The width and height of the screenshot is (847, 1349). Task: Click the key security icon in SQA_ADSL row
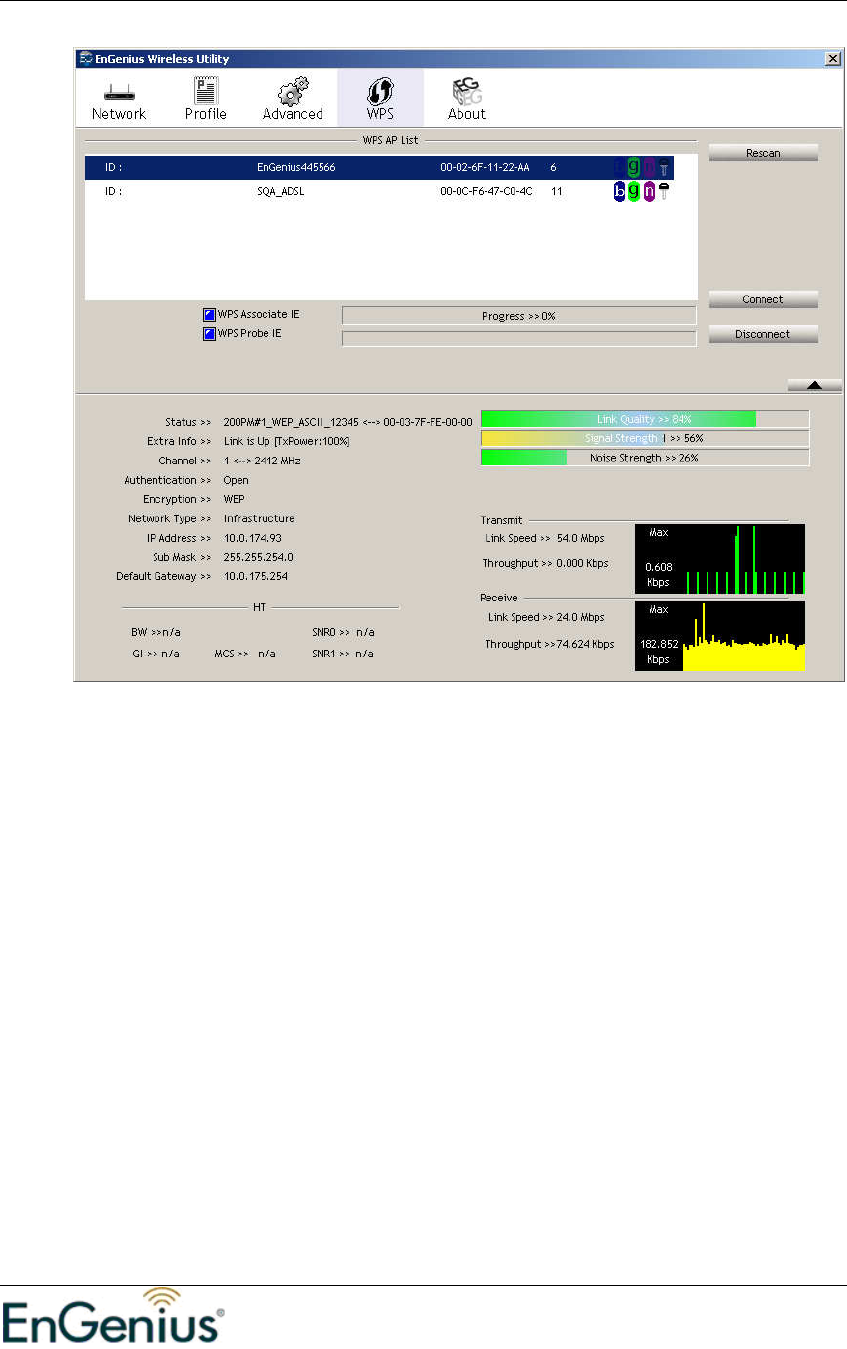coord(663,190)
